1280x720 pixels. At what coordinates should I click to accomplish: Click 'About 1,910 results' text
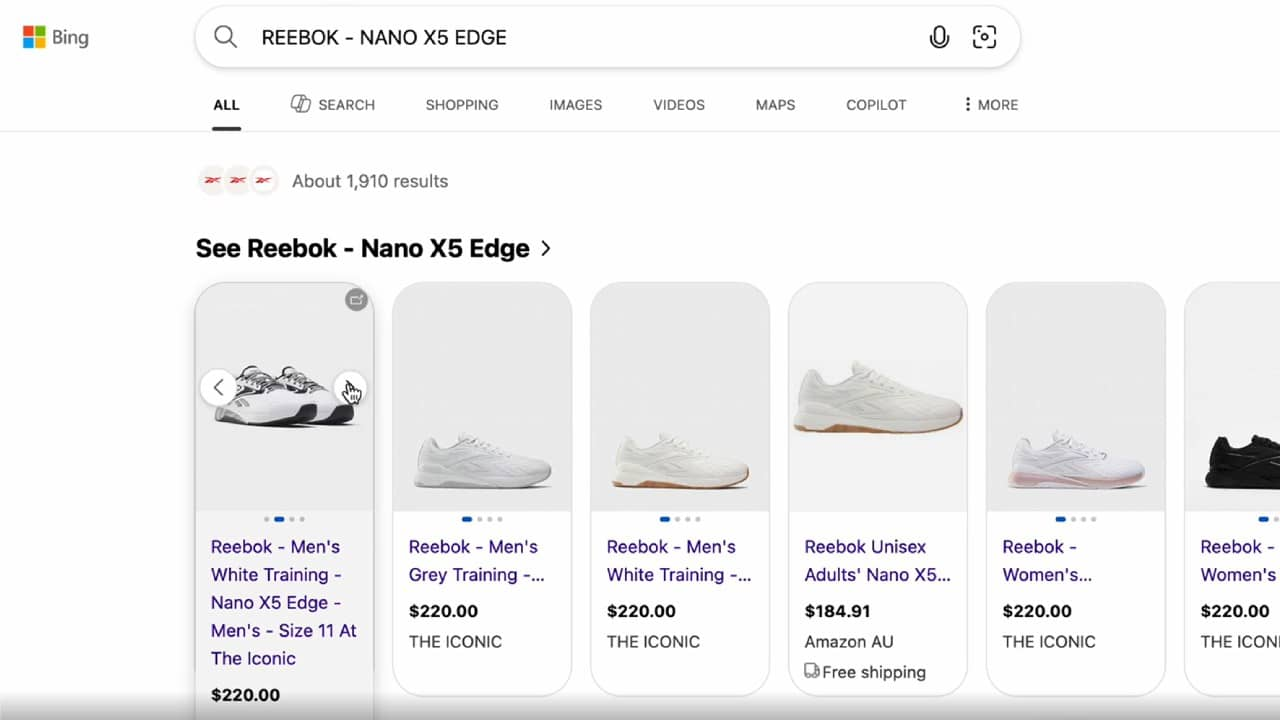(370, 181)
